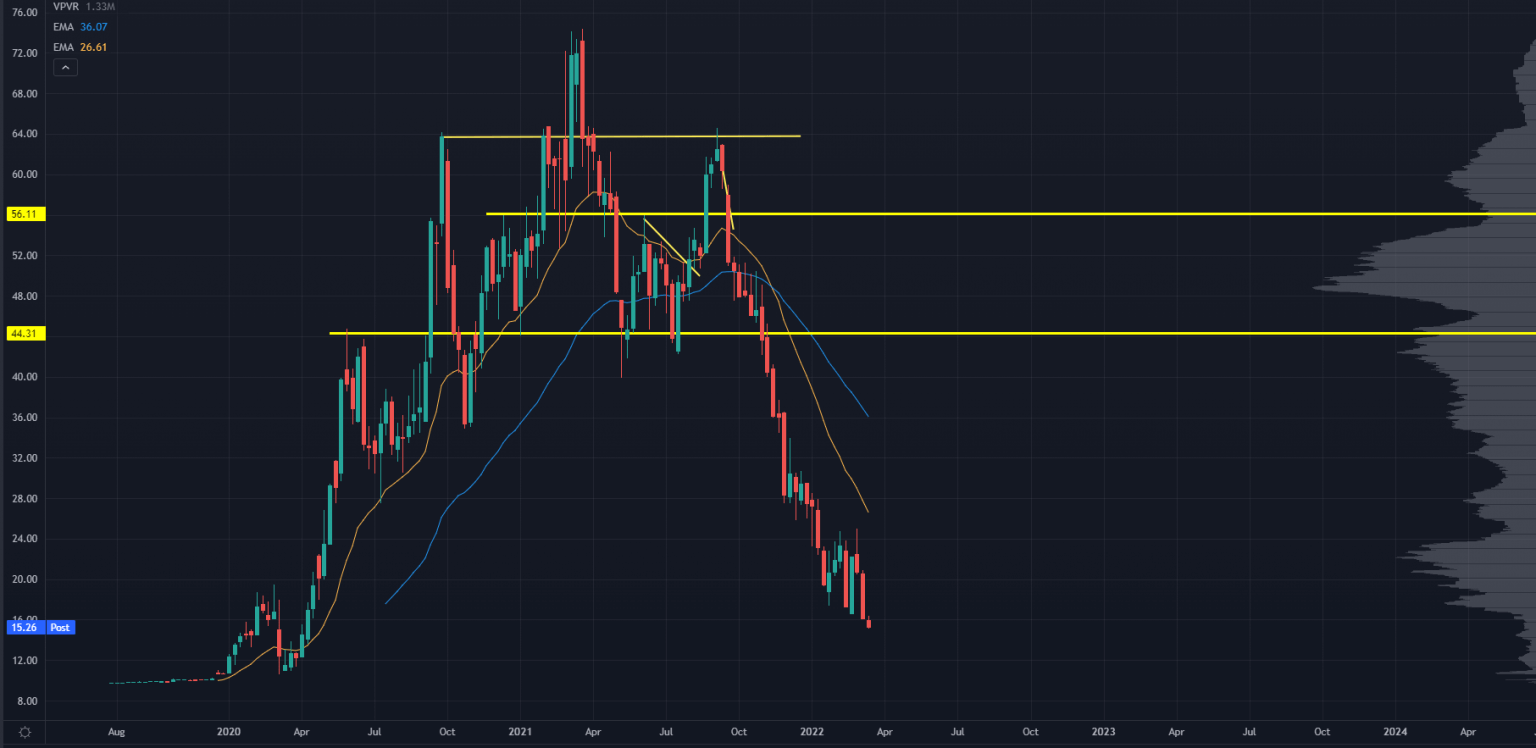Select the thin trend line near 64.00
The image size is (1536, 748).
tap(620, 136)
